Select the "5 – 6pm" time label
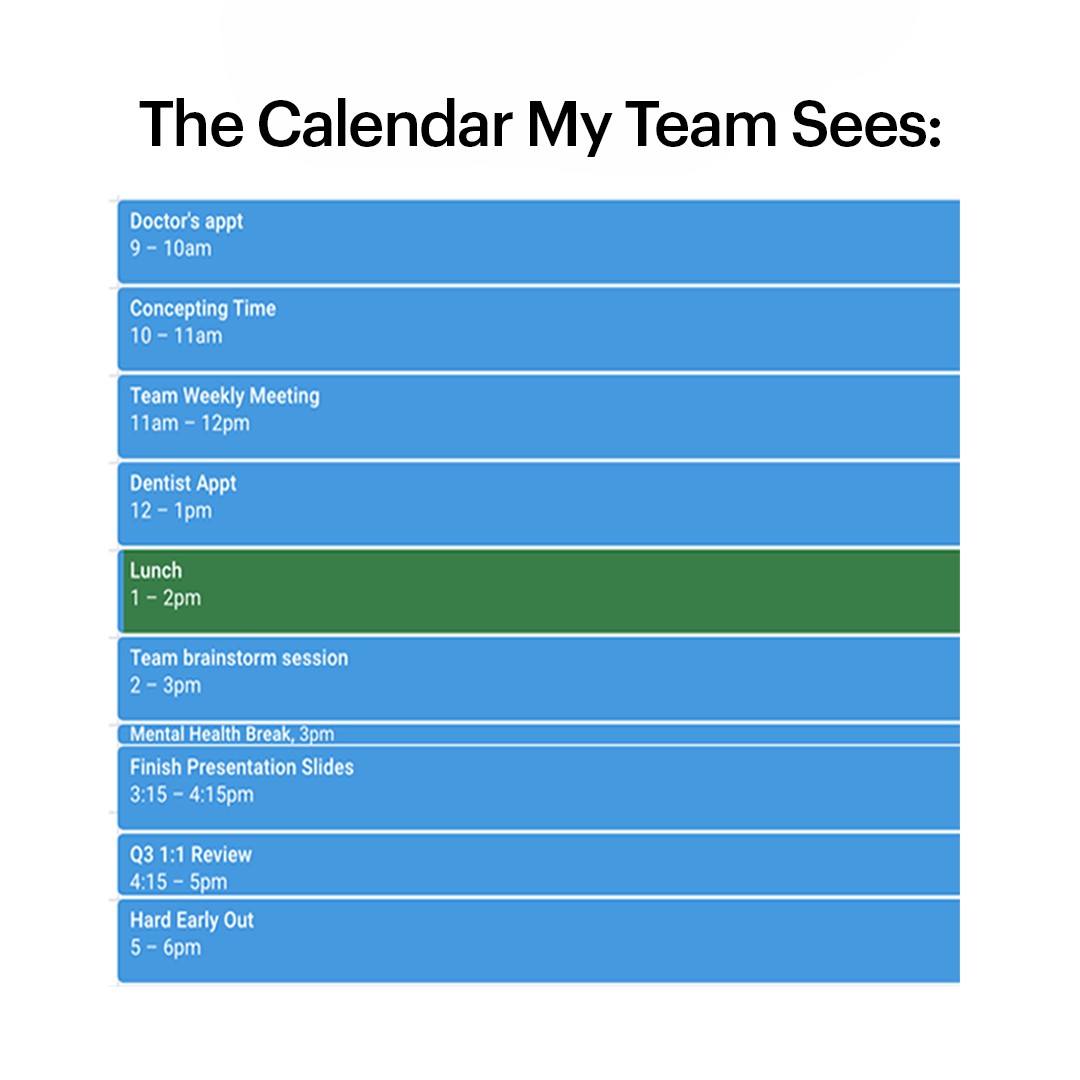Viewport: 1080px width, 1080px height. [x=165, y=948]
